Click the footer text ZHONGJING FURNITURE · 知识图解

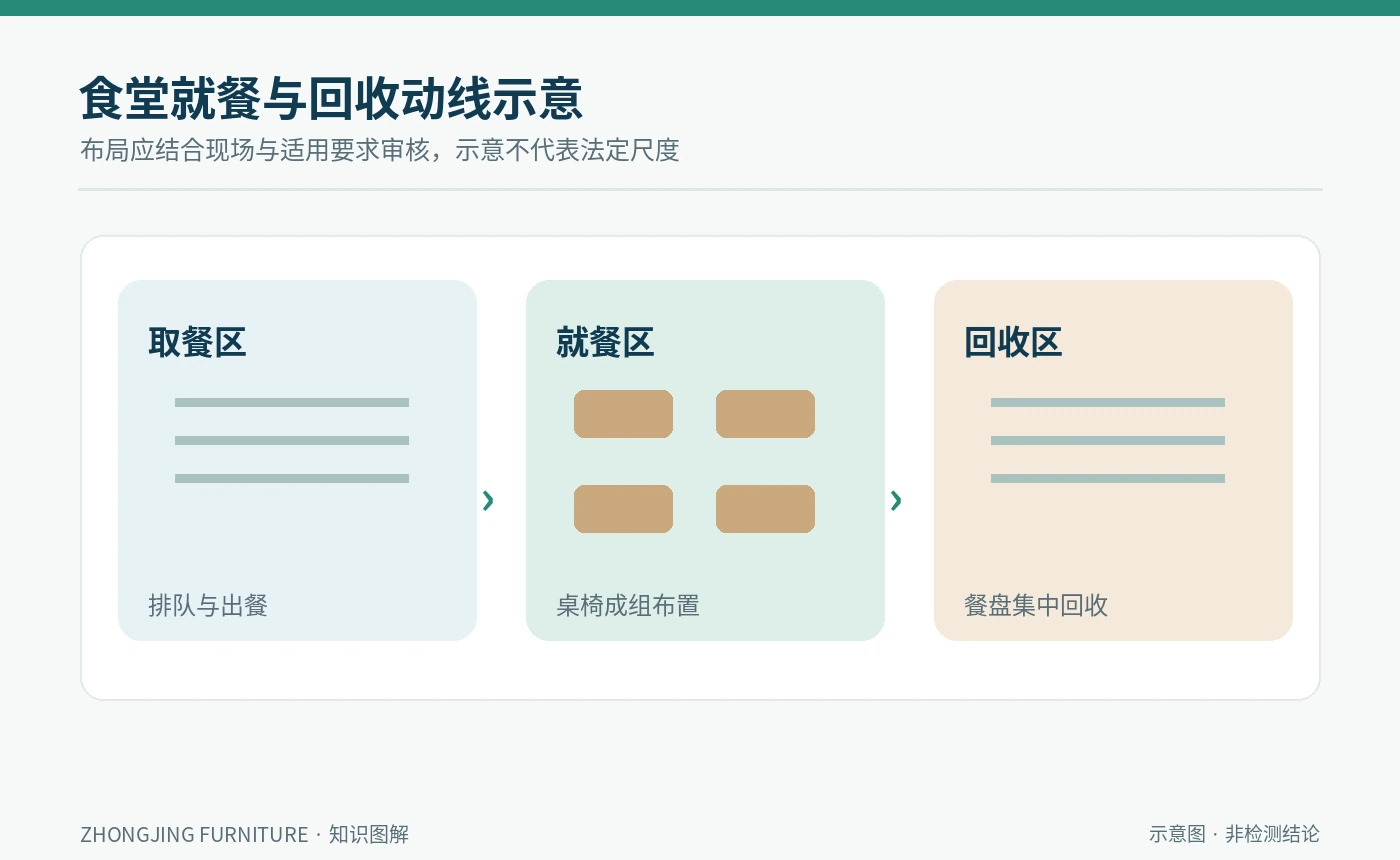pos(245,834)
